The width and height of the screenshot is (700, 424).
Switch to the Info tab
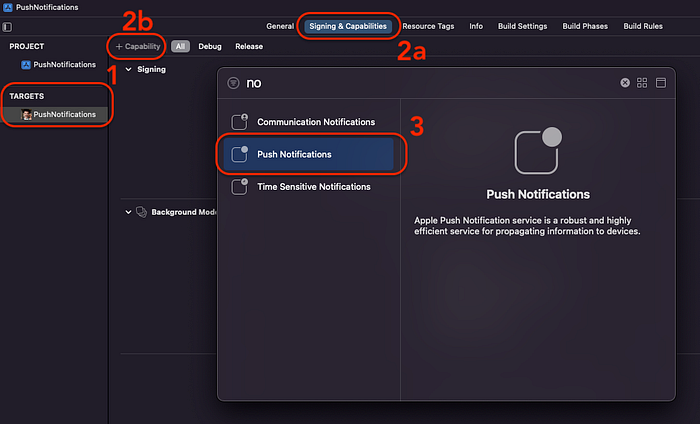coord(476,26)
